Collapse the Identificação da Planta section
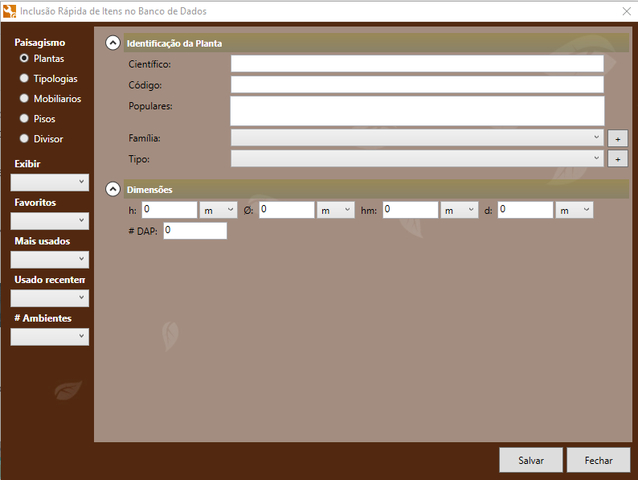The width and height of the screenshot is (638, 480). point(113,43)
